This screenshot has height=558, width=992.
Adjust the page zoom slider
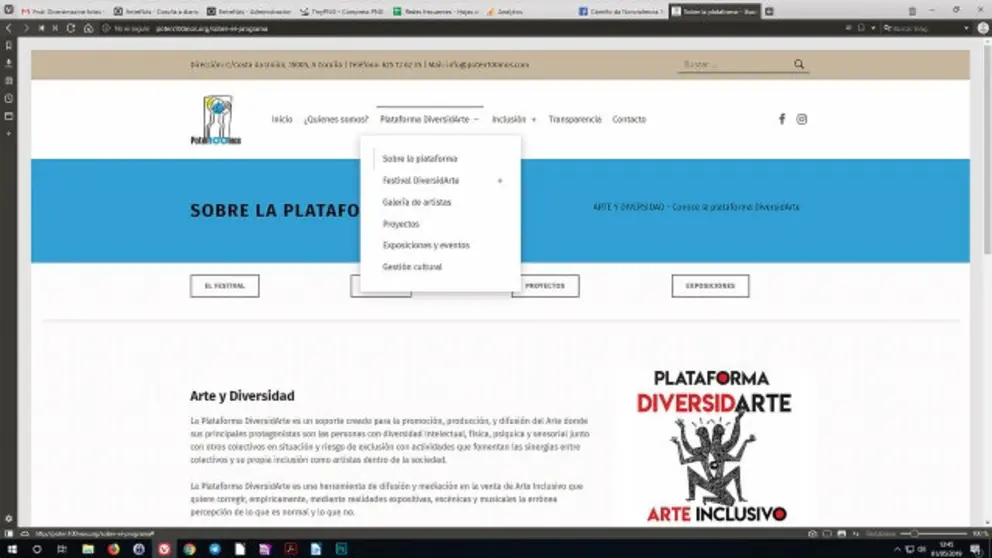click(933, 534)
